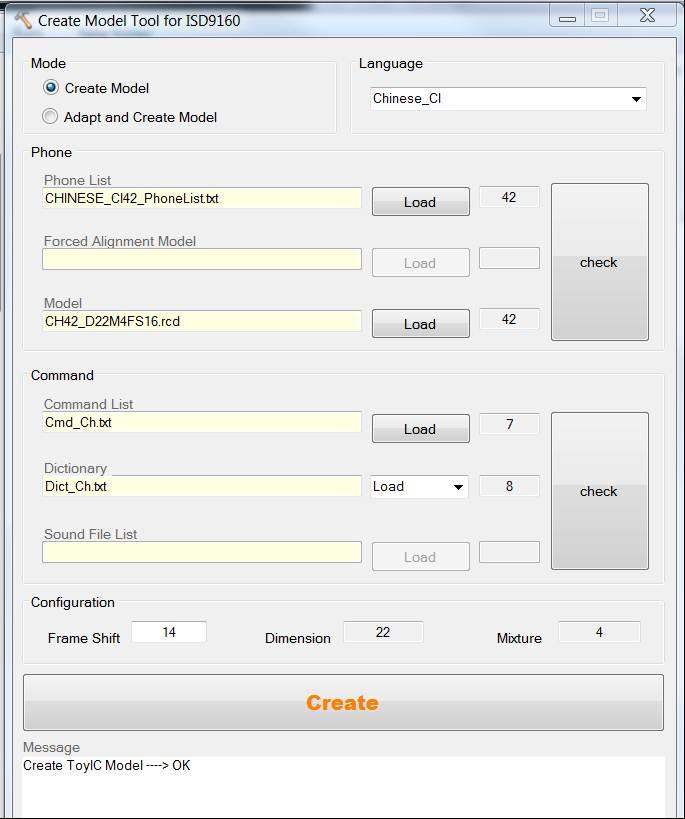Click the Frame Shift value field
The image size is (685, 819).
point(169,632)
